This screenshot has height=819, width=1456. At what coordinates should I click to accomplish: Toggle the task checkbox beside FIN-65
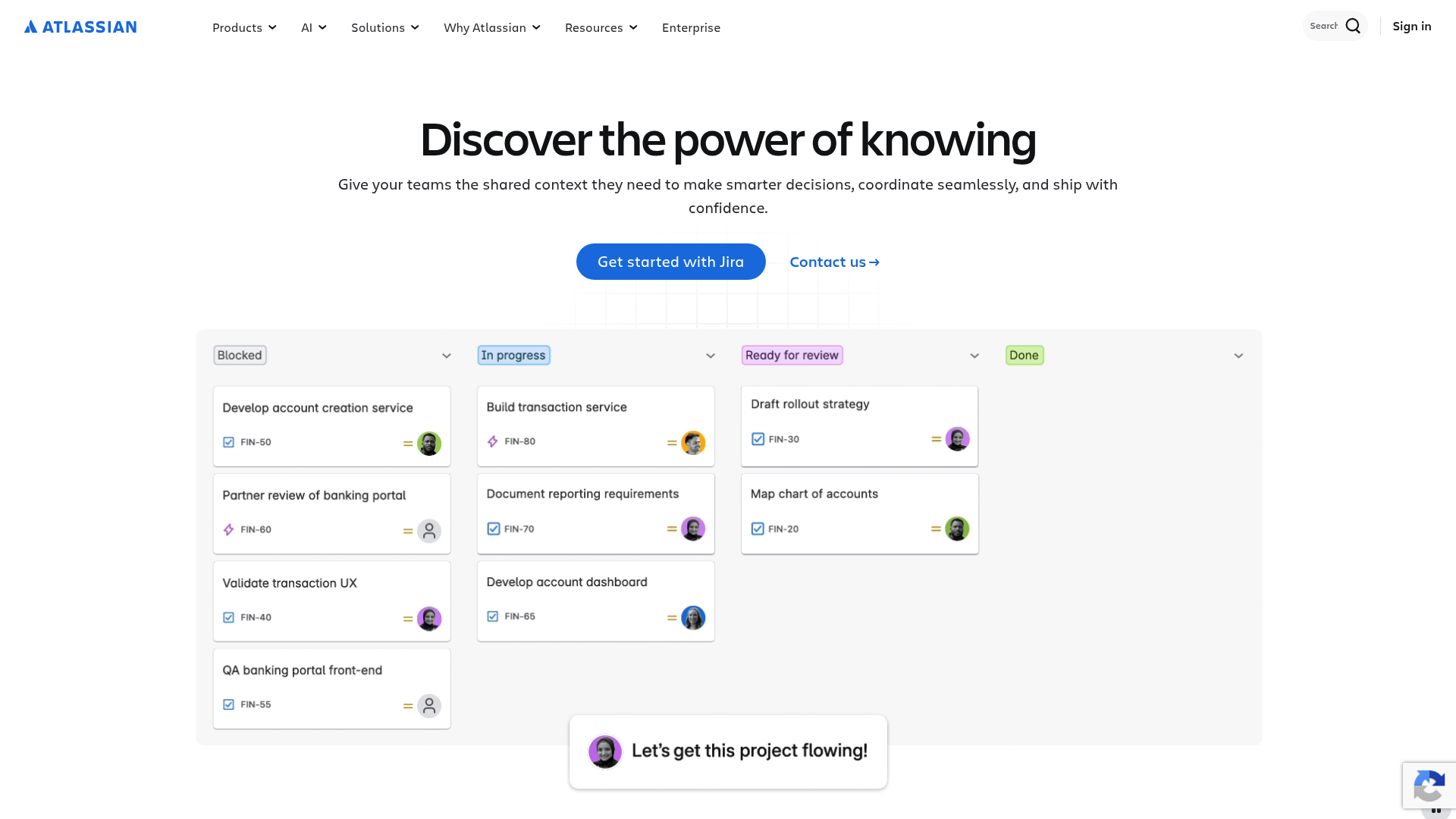(x=493, y=617)
